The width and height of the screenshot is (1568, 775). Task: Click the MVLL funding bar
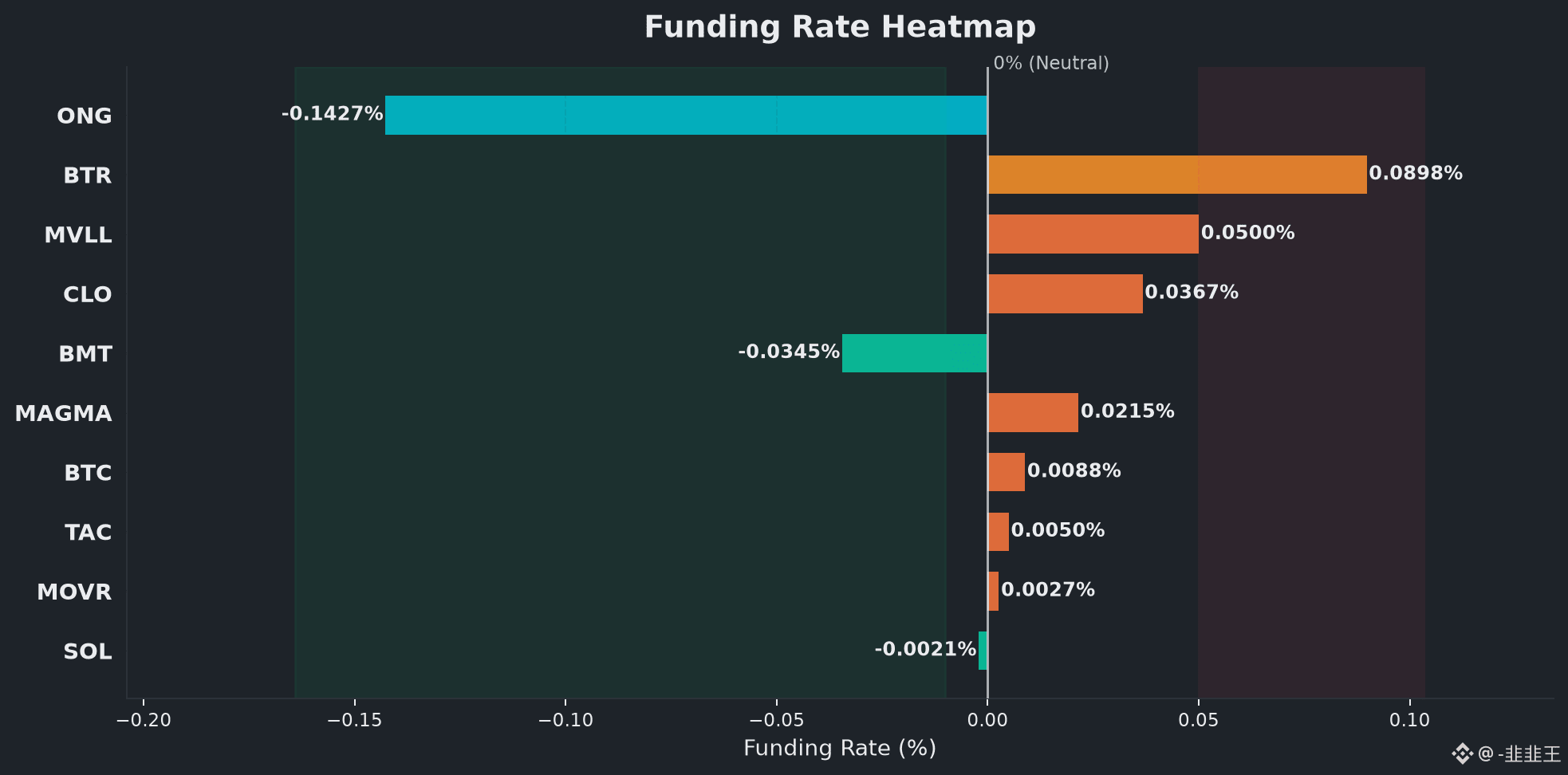tap(1093, 234)
